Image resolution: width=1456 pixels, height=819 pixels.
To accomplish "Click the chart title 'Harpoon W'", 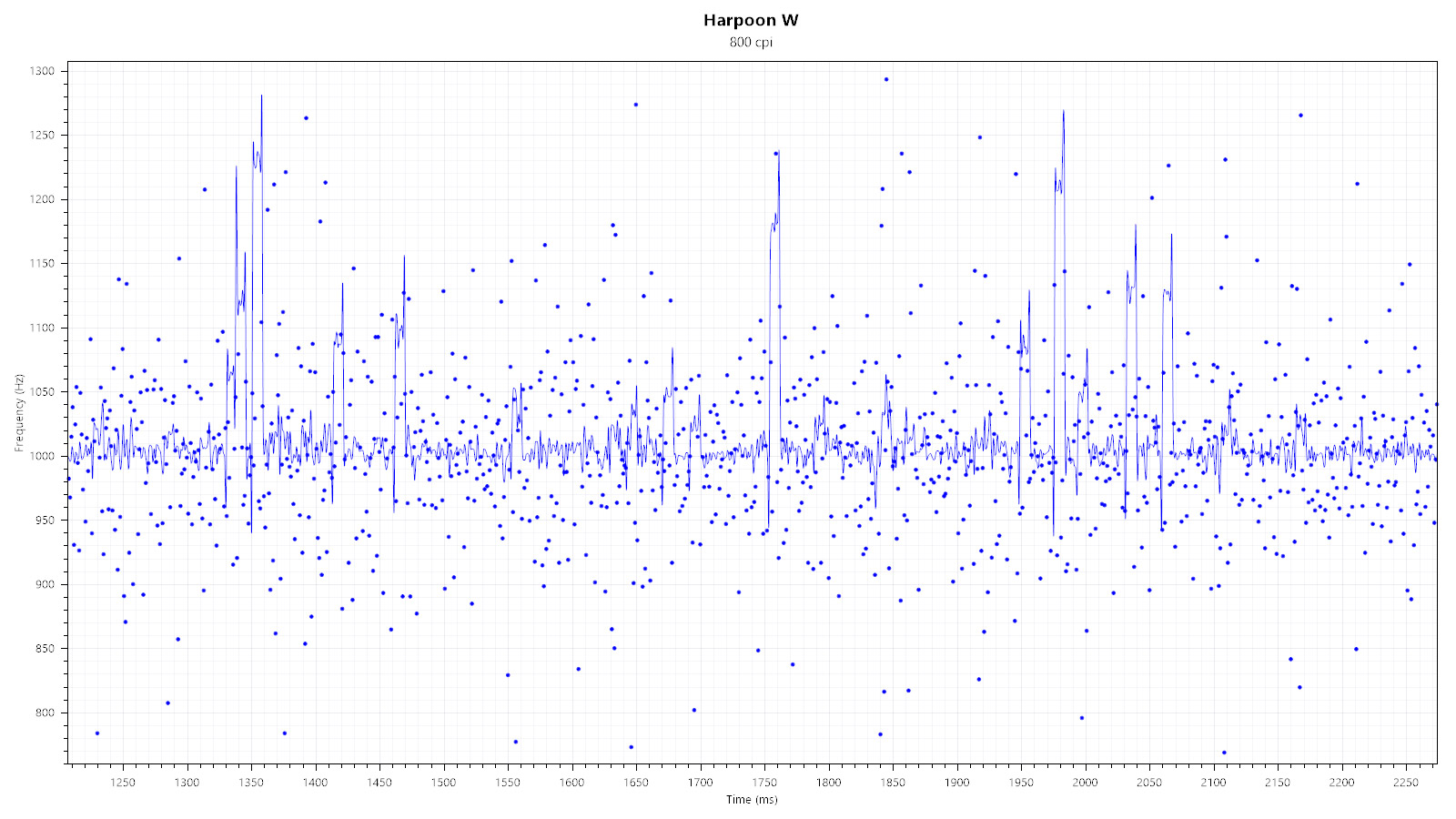I will 751,20.
